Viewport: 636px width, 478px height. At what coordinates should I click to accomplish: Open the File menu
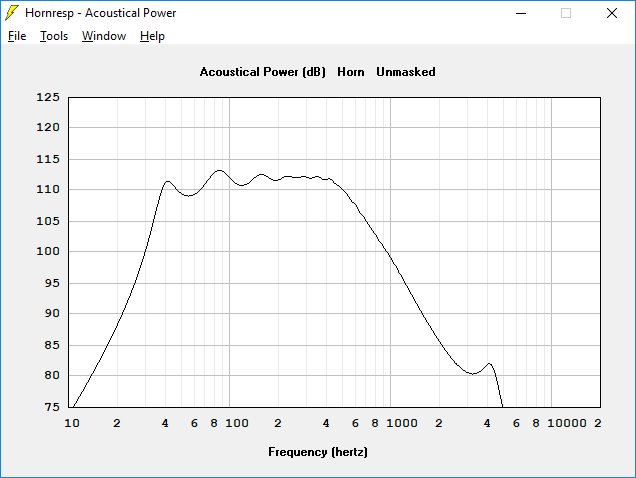(17, 36)
